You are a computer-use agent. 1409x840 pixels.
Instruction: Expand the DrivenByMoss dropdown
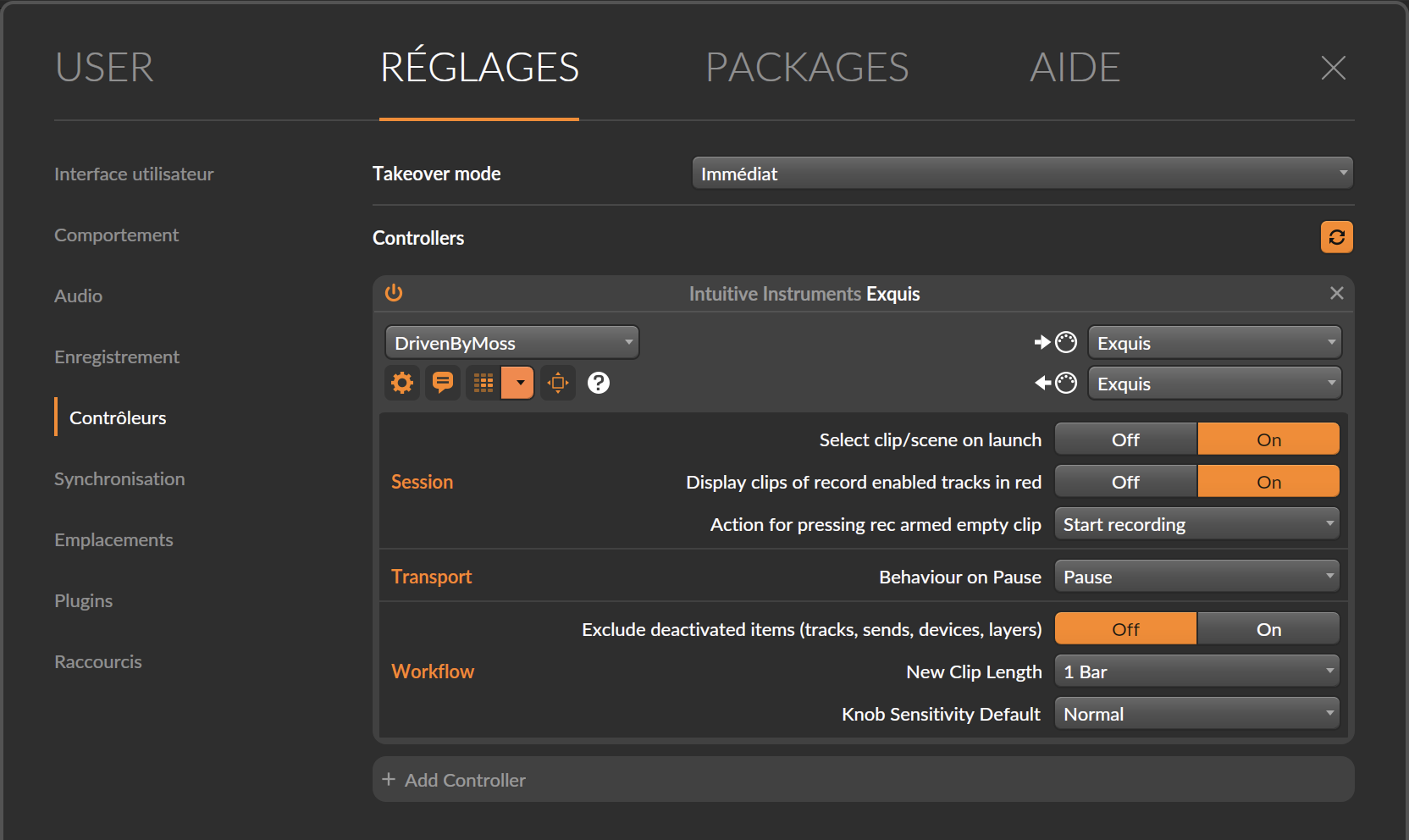(512, 343)
